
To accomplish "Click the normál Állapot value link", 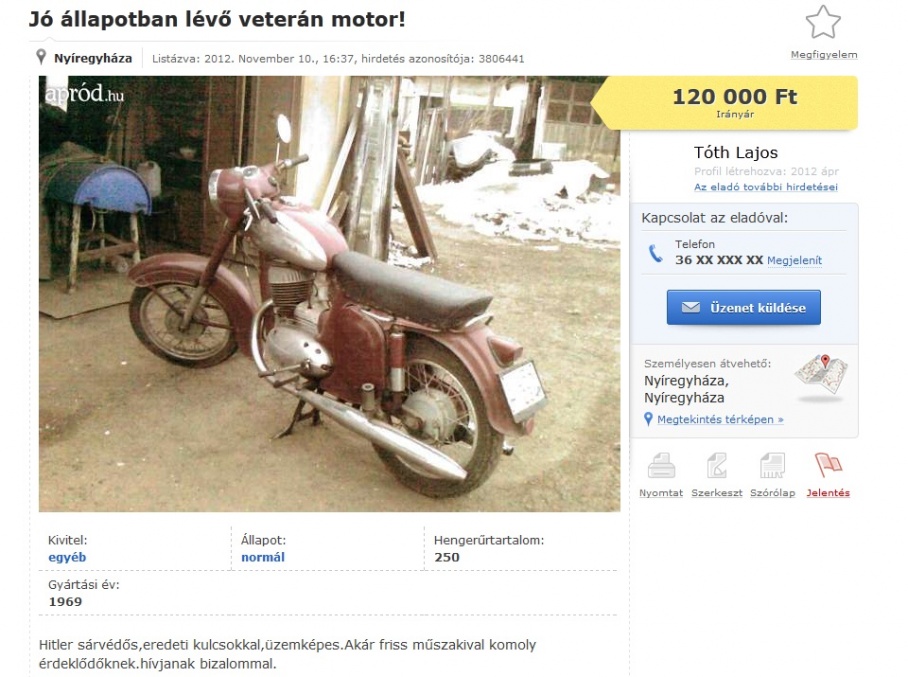I will (x=263, y=557).
